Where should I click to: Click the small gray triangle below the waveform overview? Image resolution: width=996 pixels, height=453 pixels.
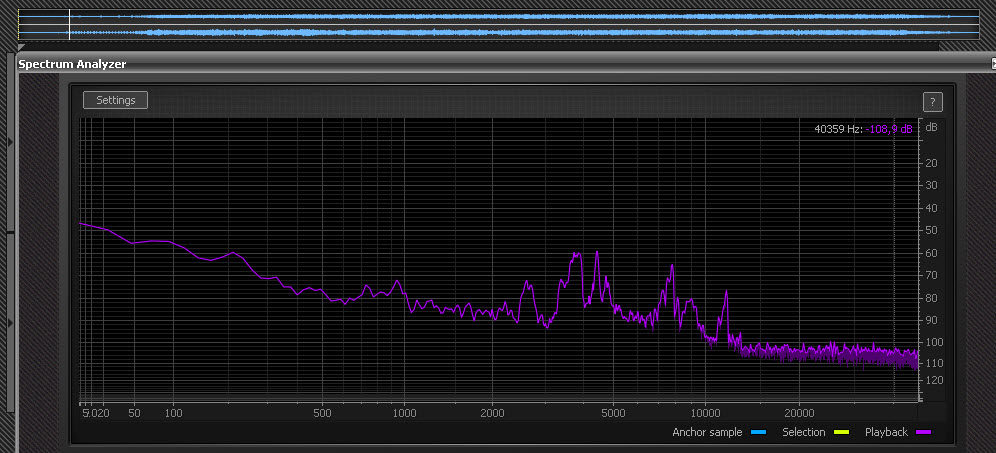22,47
